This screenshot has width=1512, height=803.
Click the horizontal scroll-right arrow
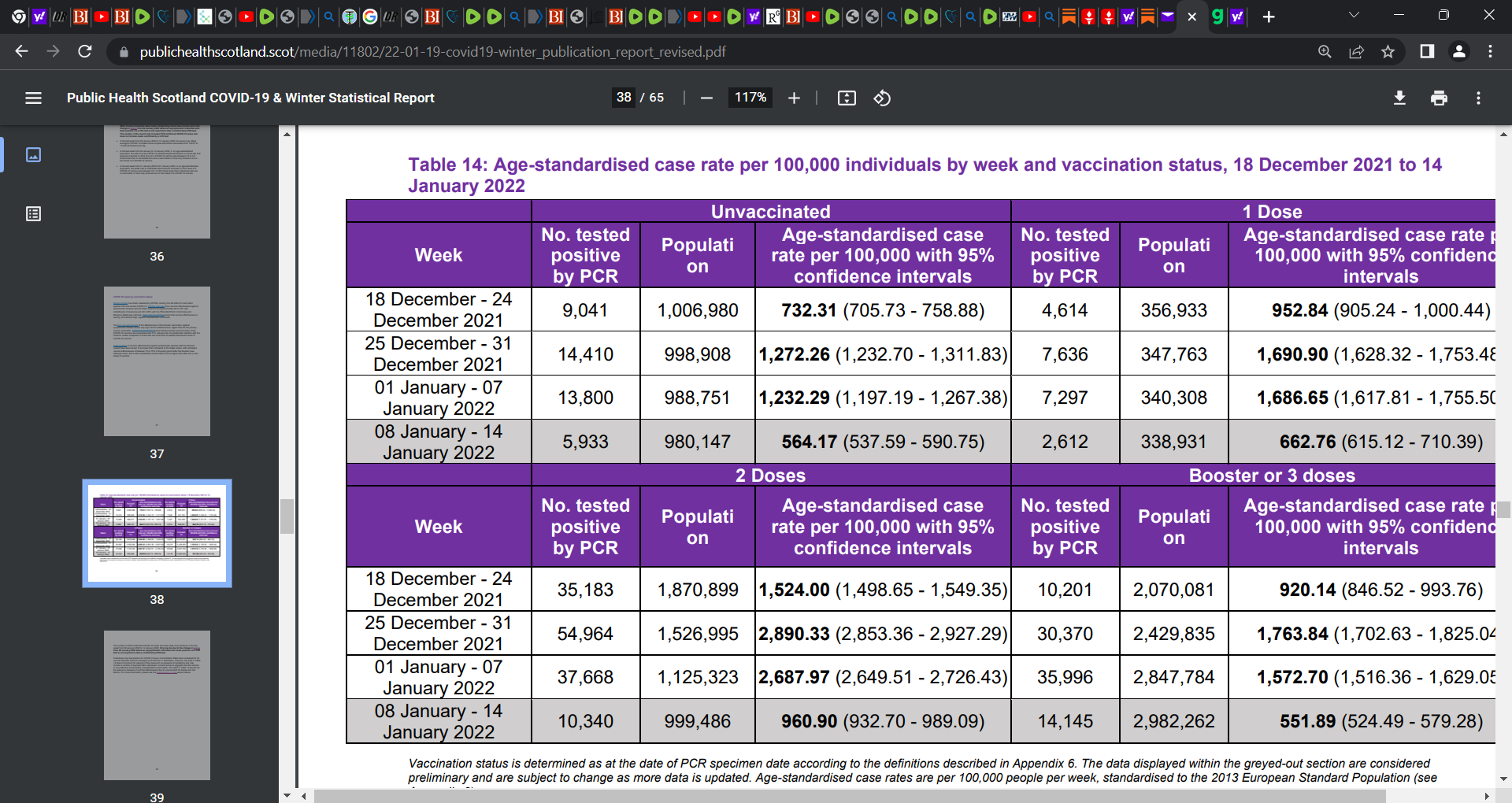1487,796
